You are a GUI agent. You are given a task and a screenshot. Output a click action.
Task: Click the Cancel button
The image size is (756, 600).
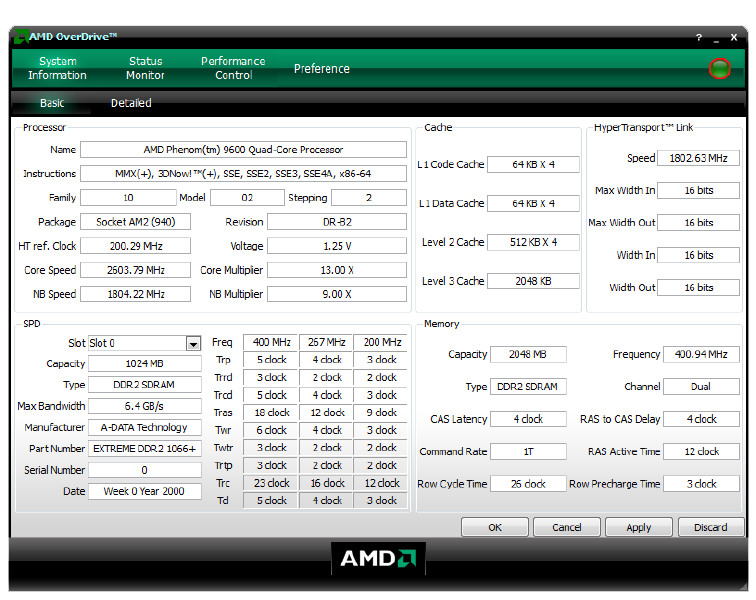click(567, 528)
